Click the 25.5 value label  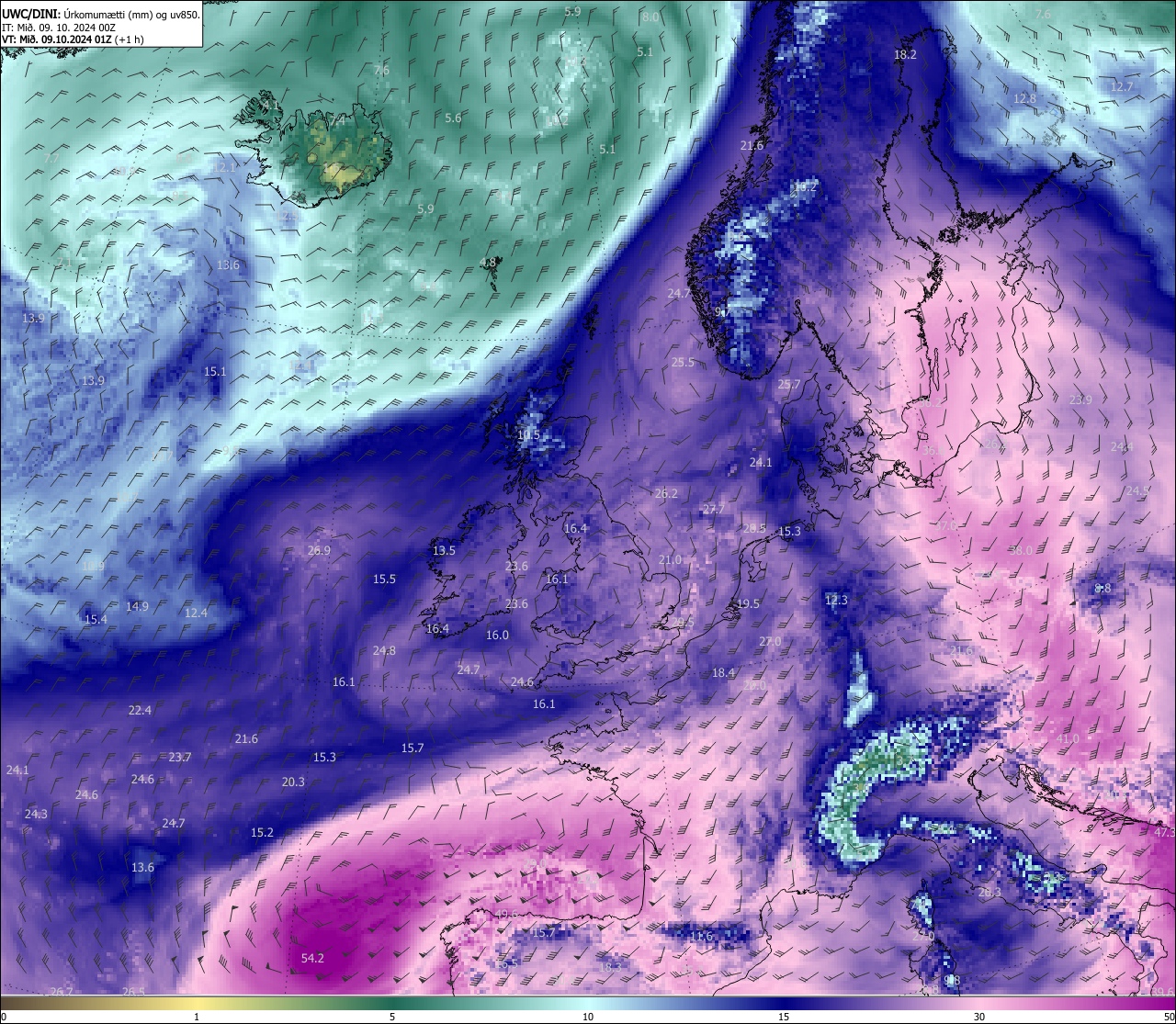(x=683, y=362)
